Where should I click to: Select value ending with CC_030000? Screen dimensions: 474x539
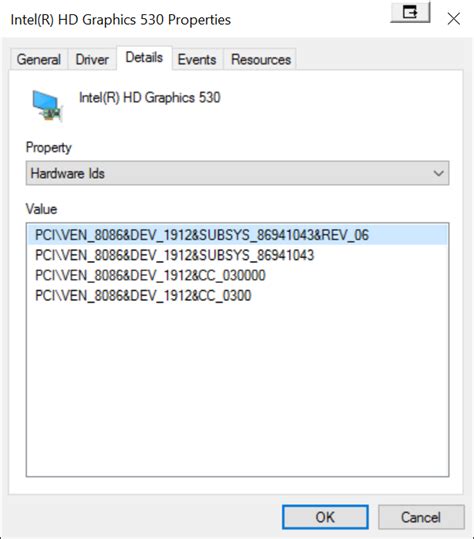[237, 275]
